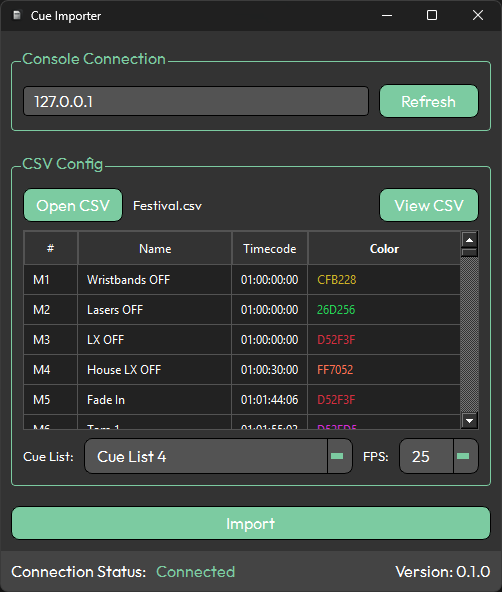Select the Lasers OFF cue row
This screenshot has width=502, height=592.
pos(242,310)
